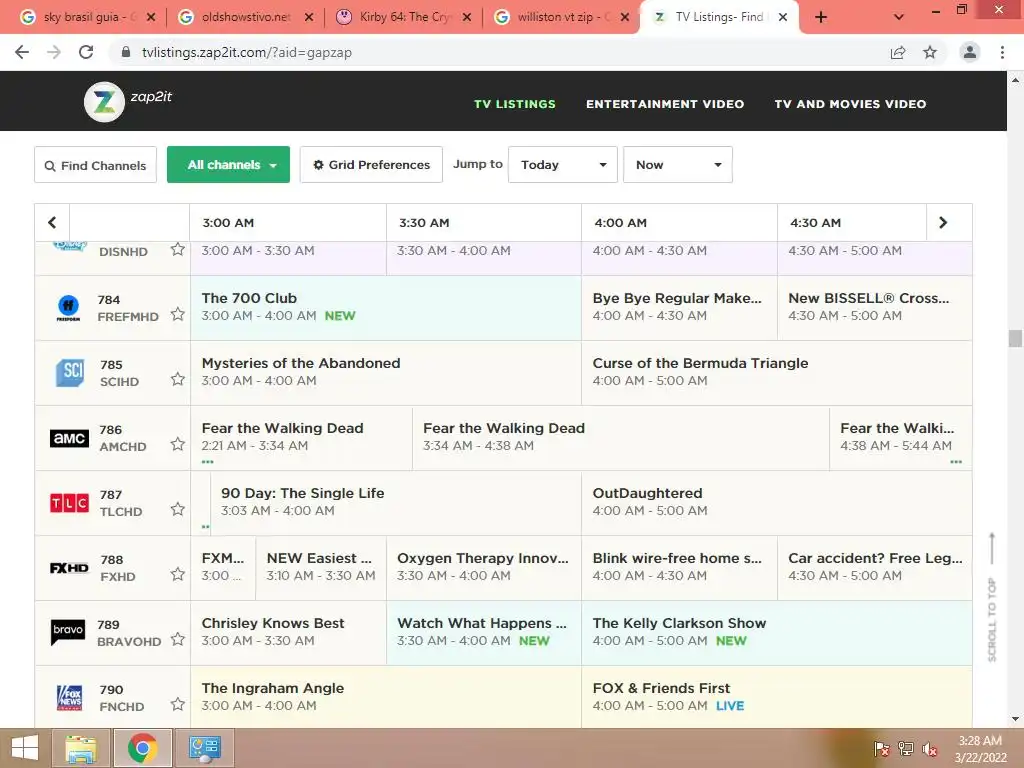The height and width of the screenshot is (768, 1024).
Task: Bookmark this page with the star
Action: [x=930, y=52]
